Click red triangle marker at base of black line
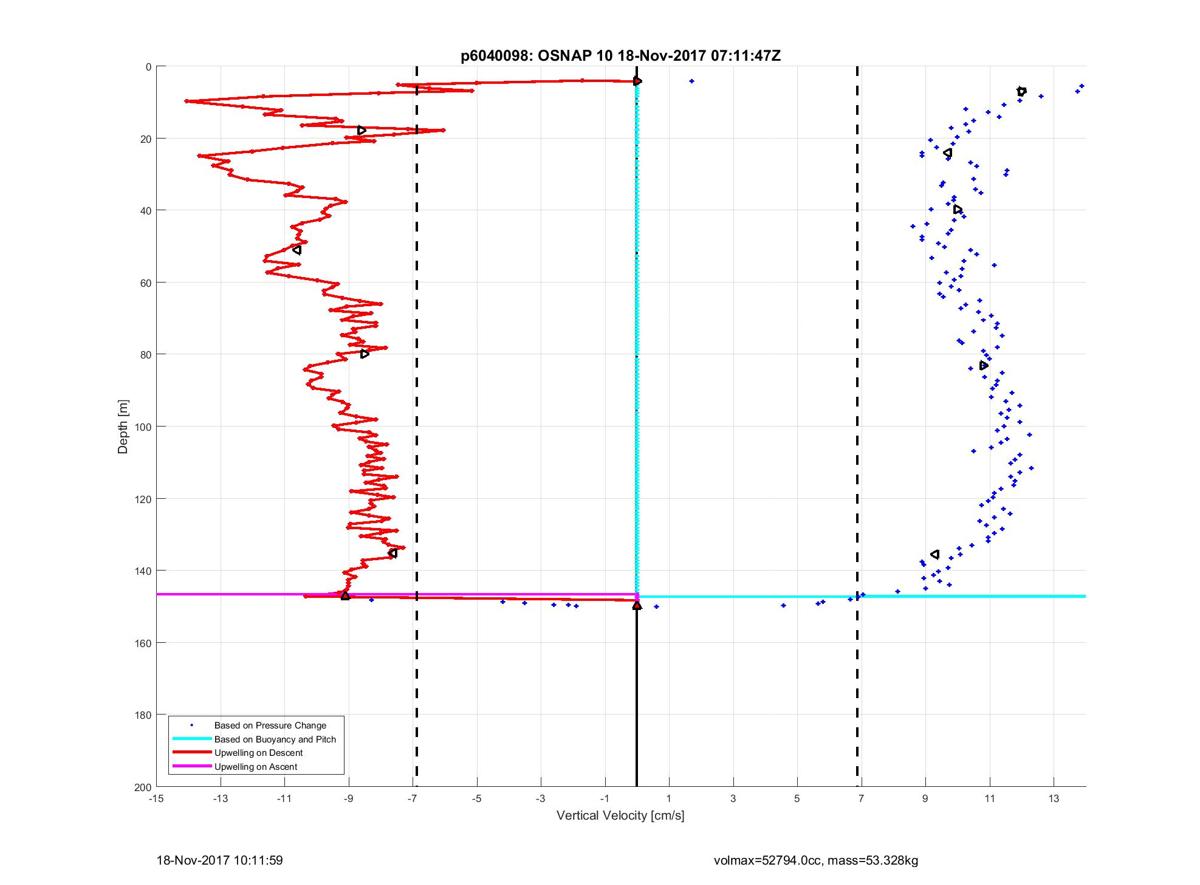The height and width of the screenshot is (885, 1200). click(637, 605)
